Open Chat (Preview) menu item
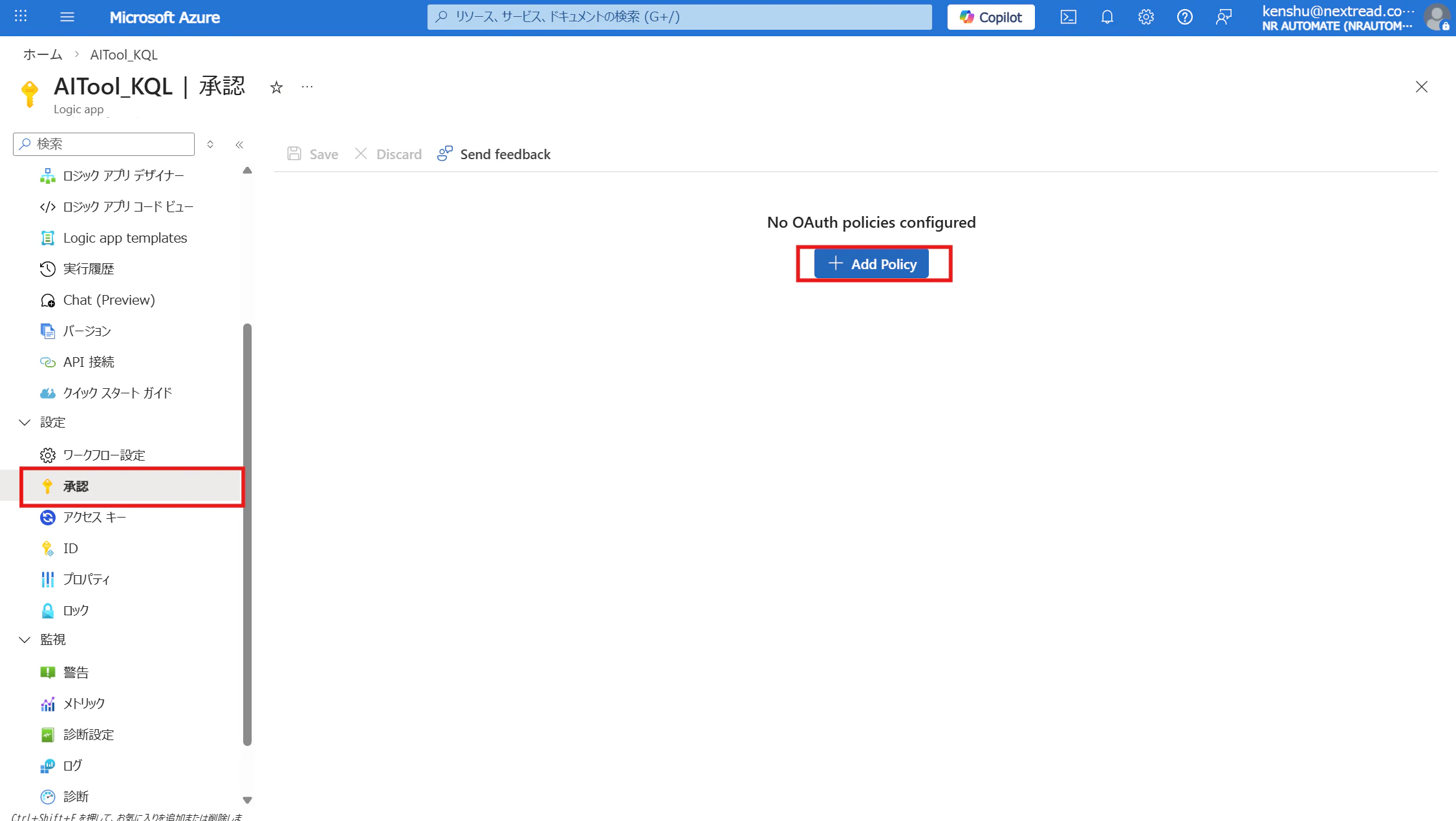 coord(109,300)
